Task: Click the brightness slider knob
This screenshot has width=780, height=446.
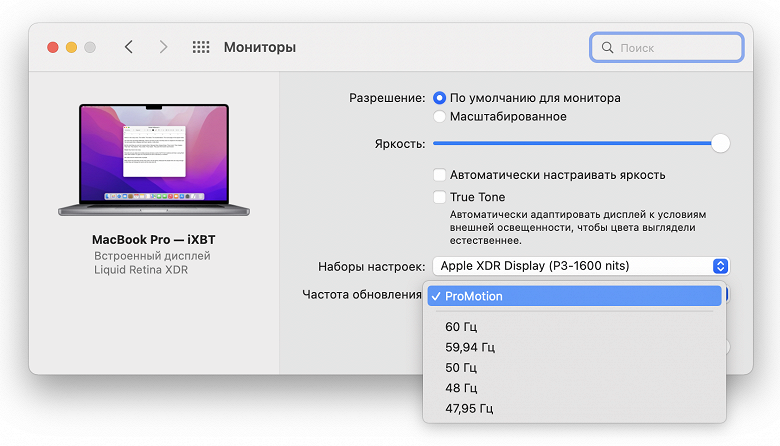Action: [x=720, y=143]
